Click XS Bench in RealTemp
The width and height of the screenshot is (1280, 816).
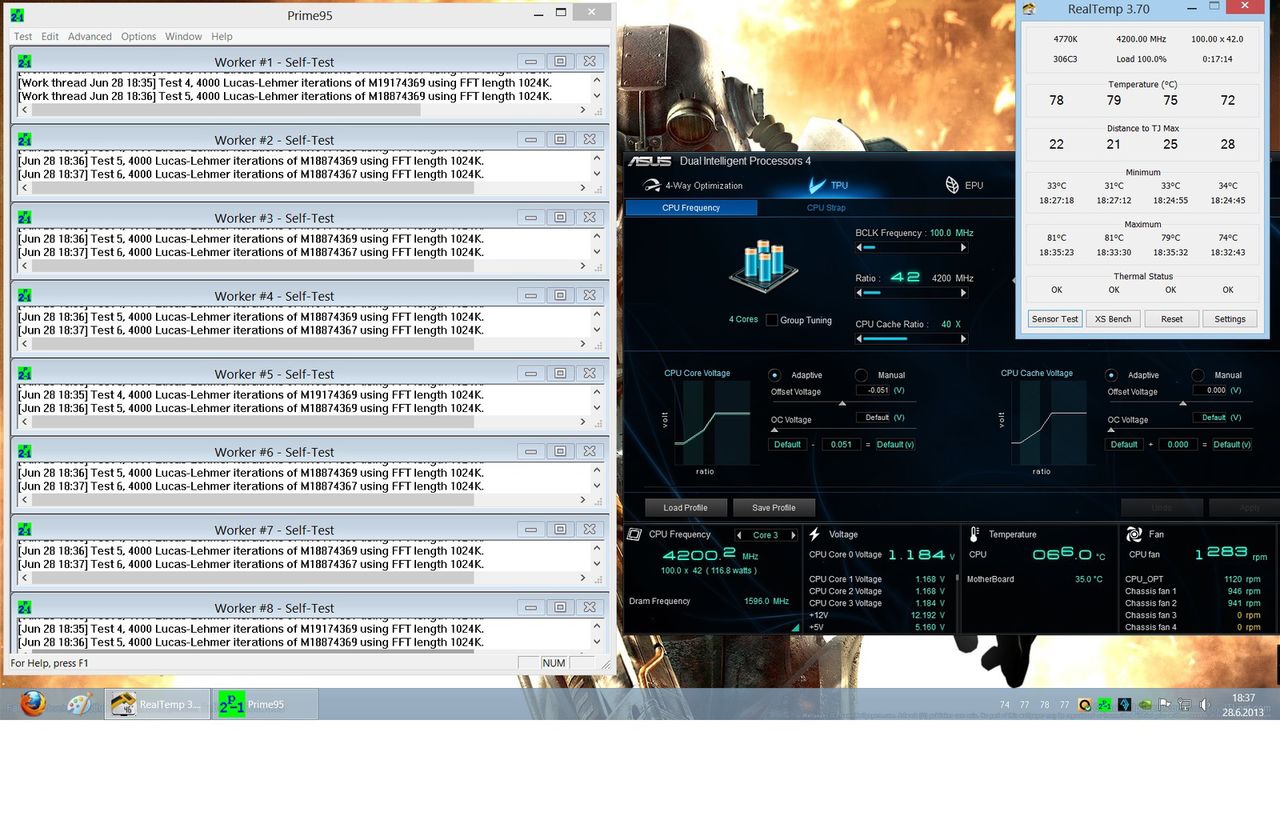pos(1113,319)
